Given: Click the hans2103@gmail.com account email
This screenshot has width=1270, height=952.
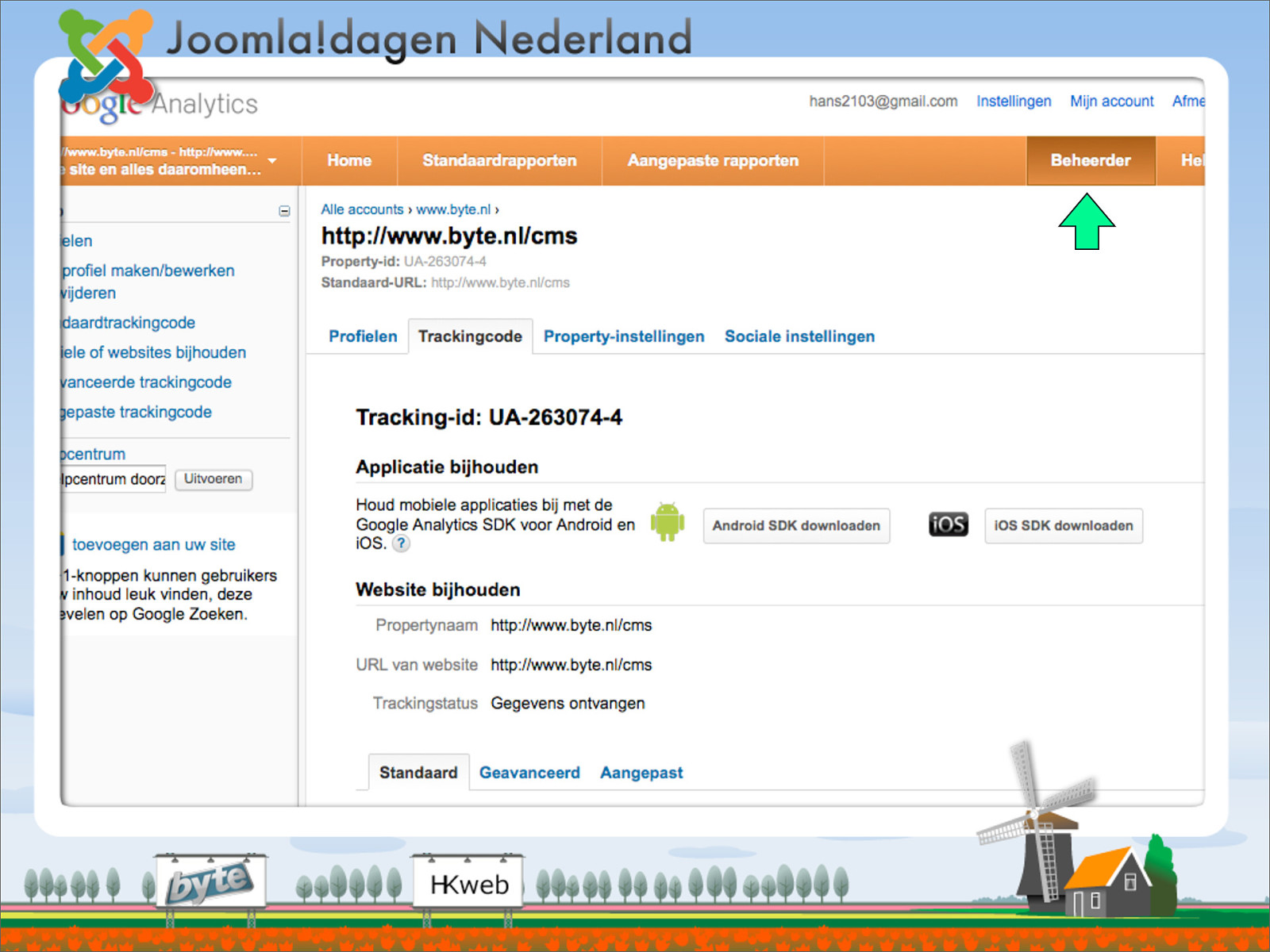Looking at the screenshot, I should tap(883, 102).
